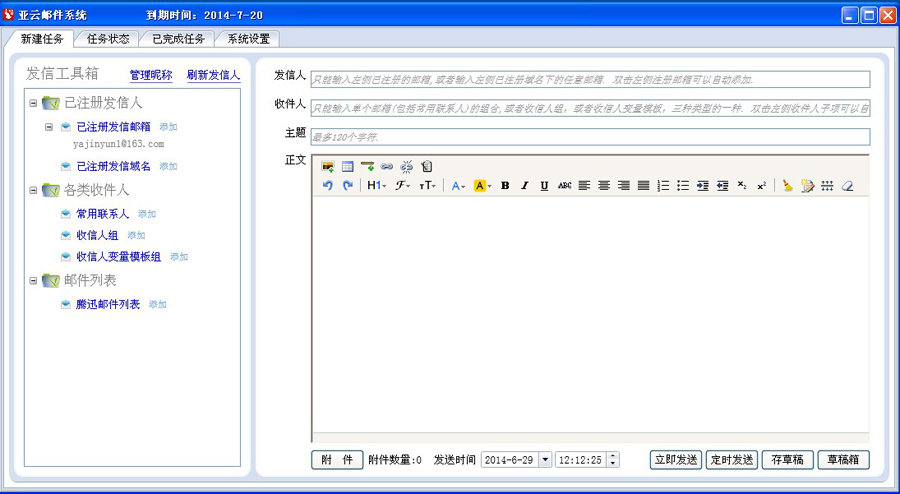Image resolution: width=900 pixels, height=494 pixels.
Task: Open the 系统设置 tab
Action: pyautogui.click(x=248, y=39)
